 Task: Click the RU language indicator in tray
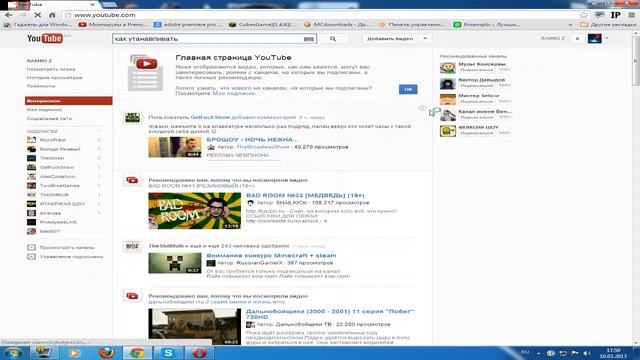(x=525, y=353)
